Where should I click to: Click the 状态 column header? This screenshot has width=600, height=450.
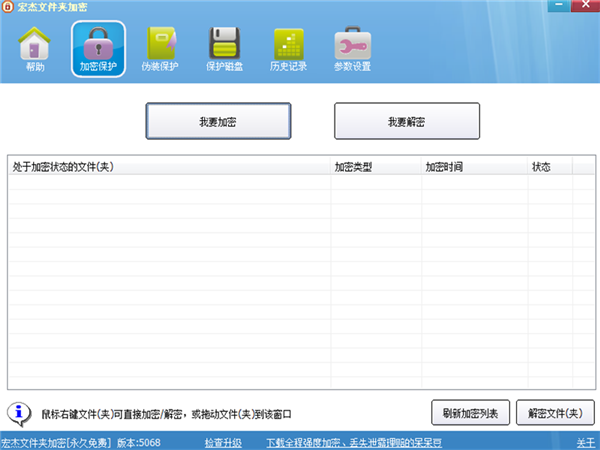pyautogui.click(x=548, y=167)
